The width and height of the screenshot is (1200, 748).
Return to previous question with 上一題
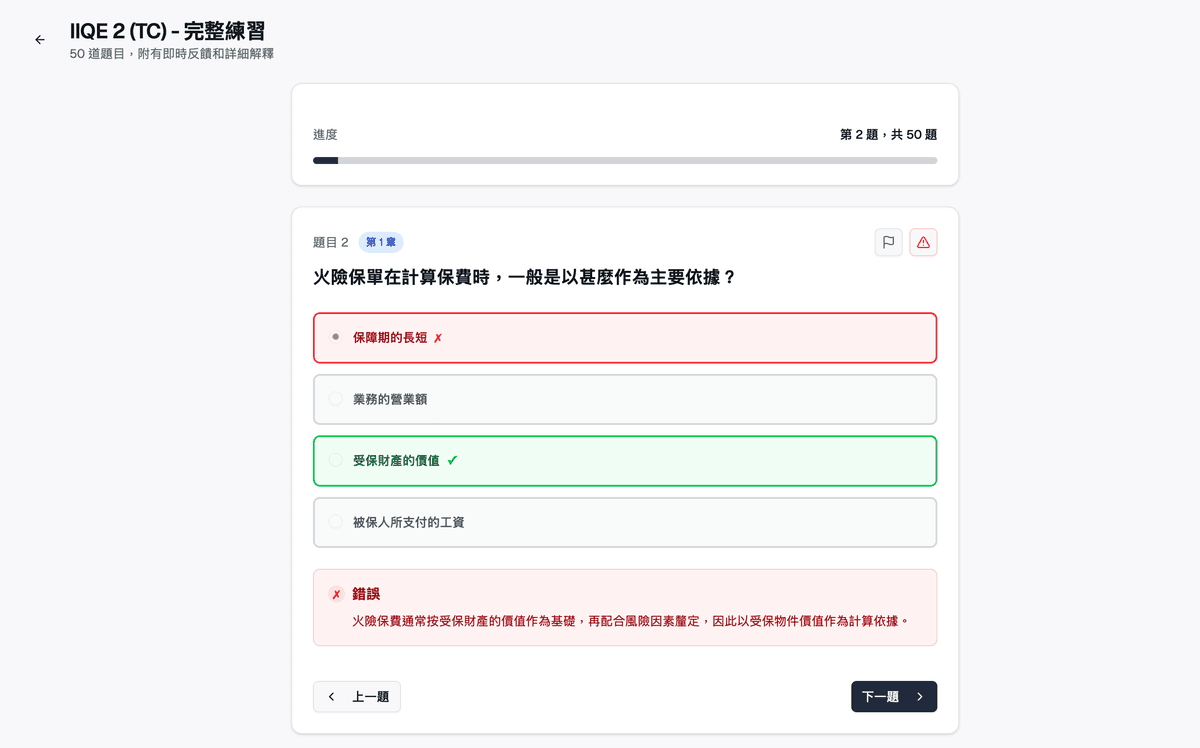point(356,696)
